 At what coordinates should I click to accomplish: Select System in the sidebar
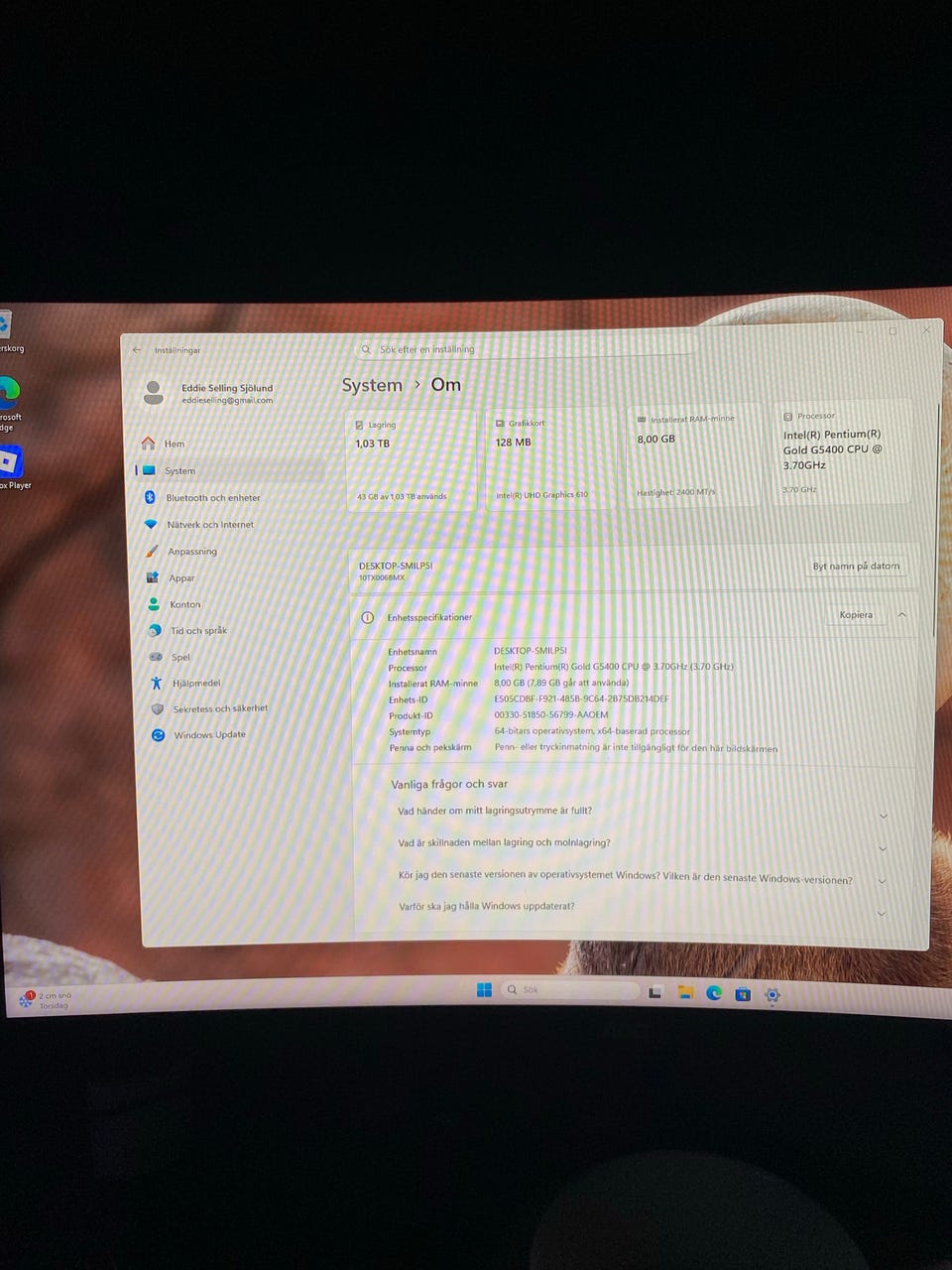pos(230,470)
